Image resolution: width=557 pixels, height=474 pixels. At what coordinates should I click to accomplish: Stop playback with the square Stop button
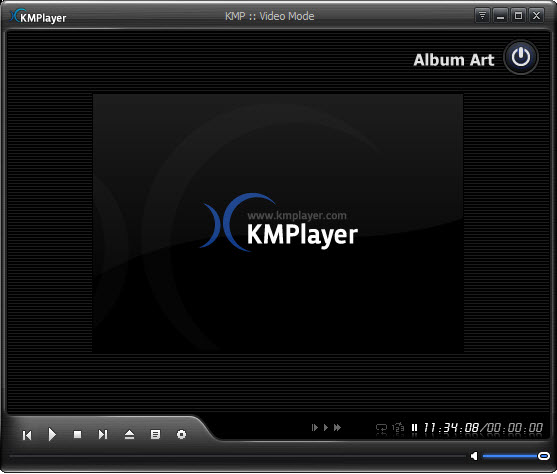pyautogui.click(x=77, y=435)
